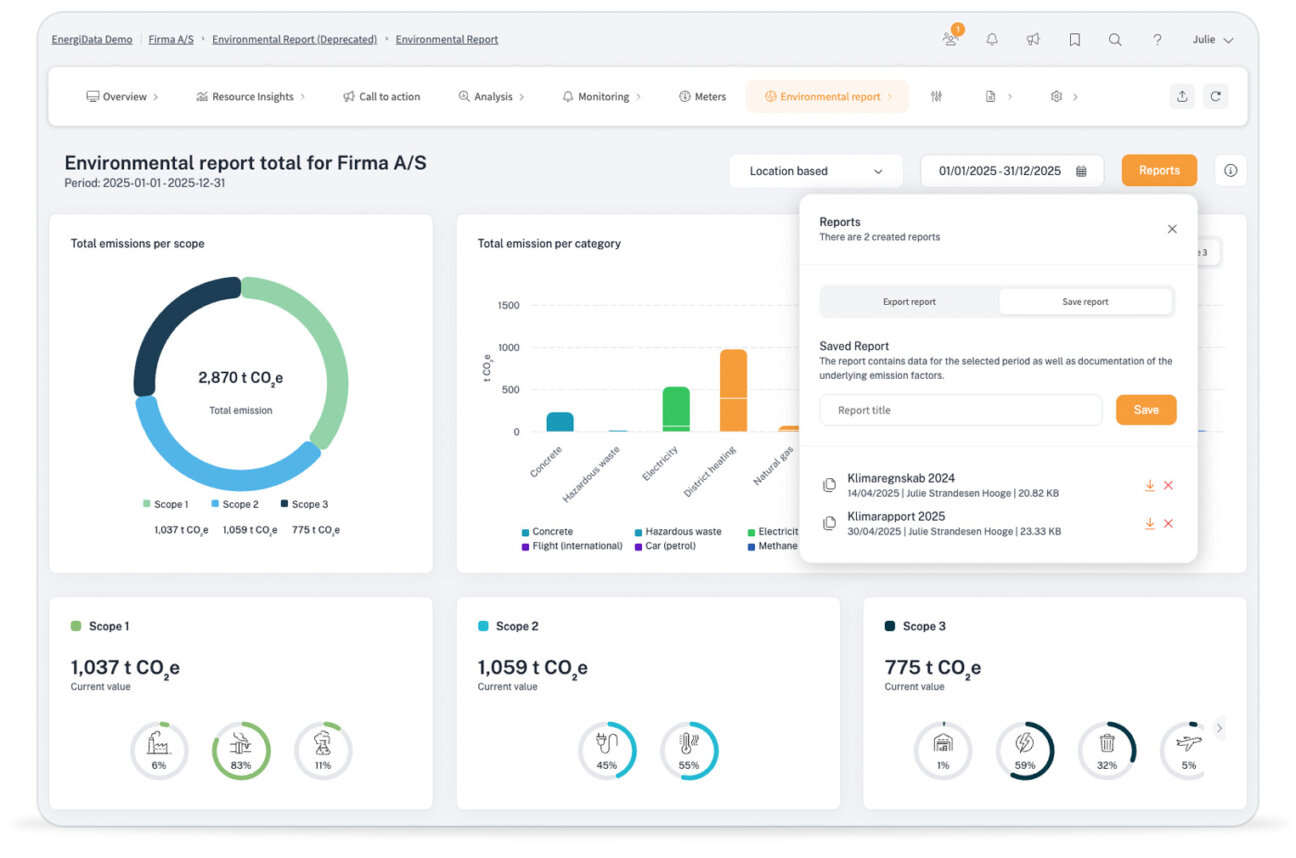The image size is (1296, 858).
Task: Click the help question mark icon
Action: coord(1157,40)
